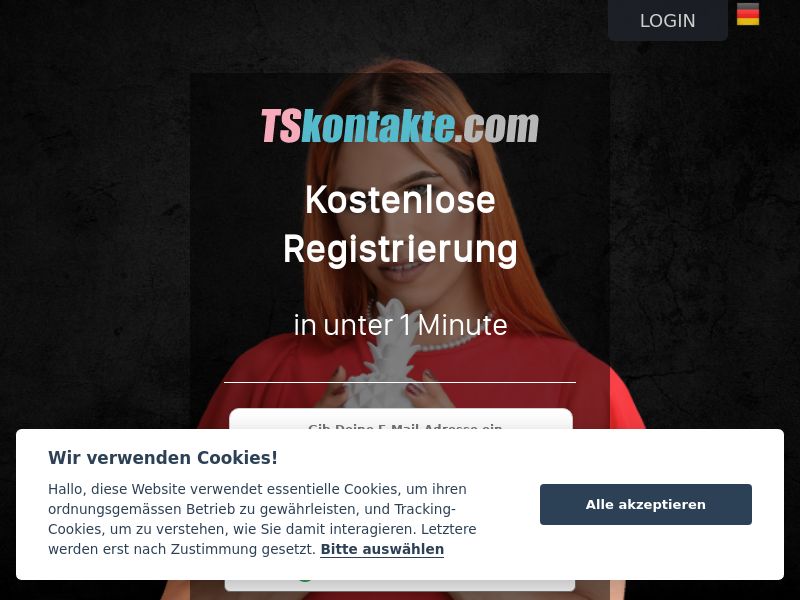Select the Kostenlose Registrierung heading
This screenshot has width=800, height=600.
tap(400, 224)
